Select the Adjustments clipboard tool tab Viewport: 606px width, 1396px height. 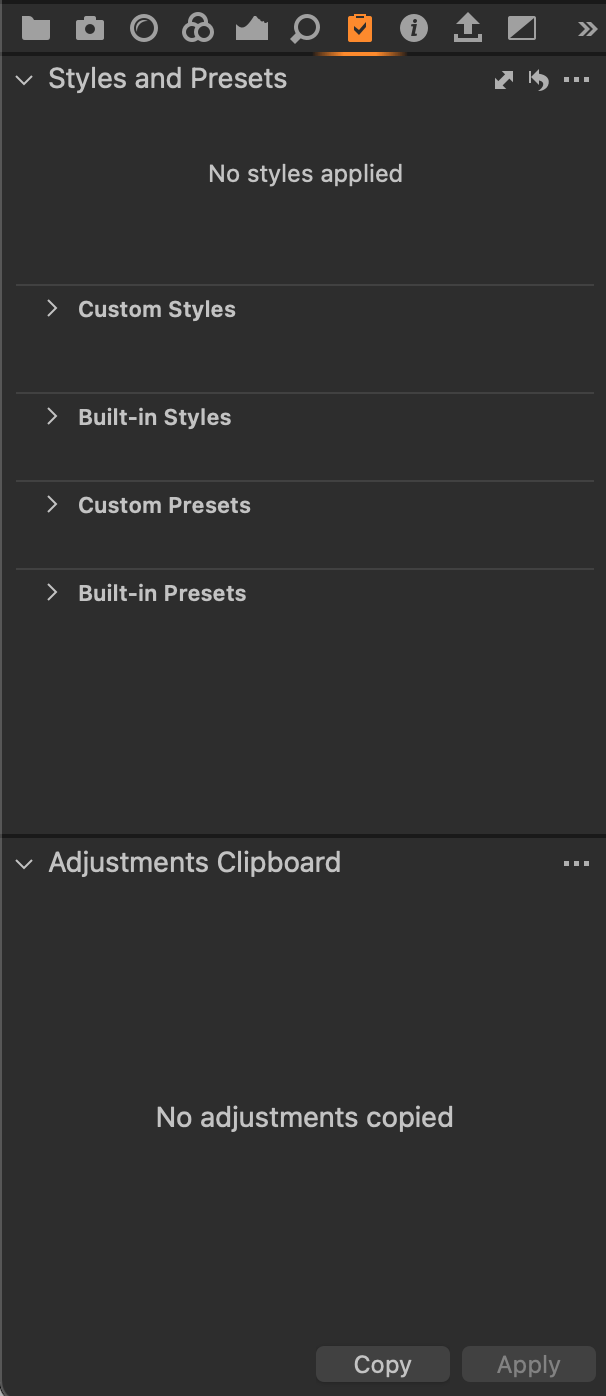coord(360,28)
